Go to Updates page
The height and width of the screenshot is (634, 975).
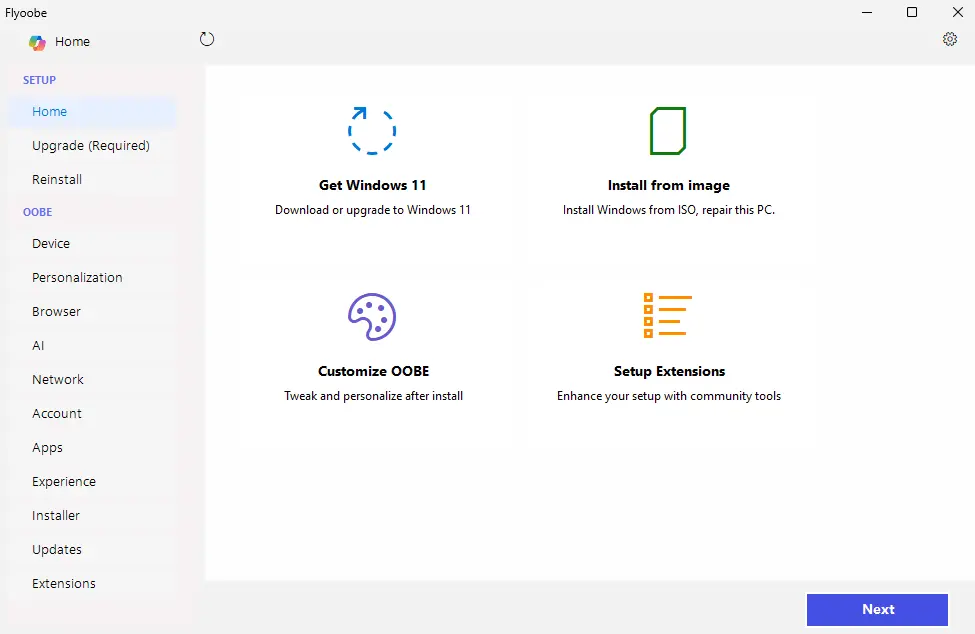click(92, 549)
